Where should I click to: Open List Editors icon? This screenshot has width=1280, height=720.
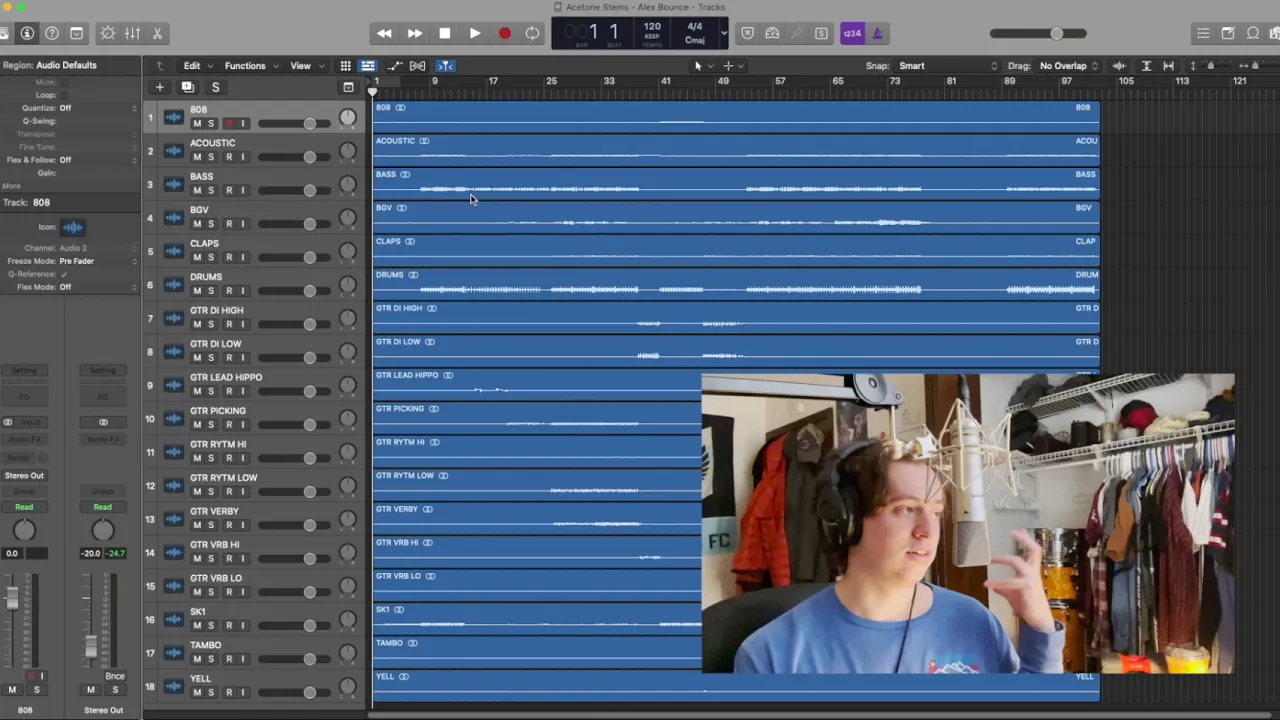click(x=1203, y=33)
